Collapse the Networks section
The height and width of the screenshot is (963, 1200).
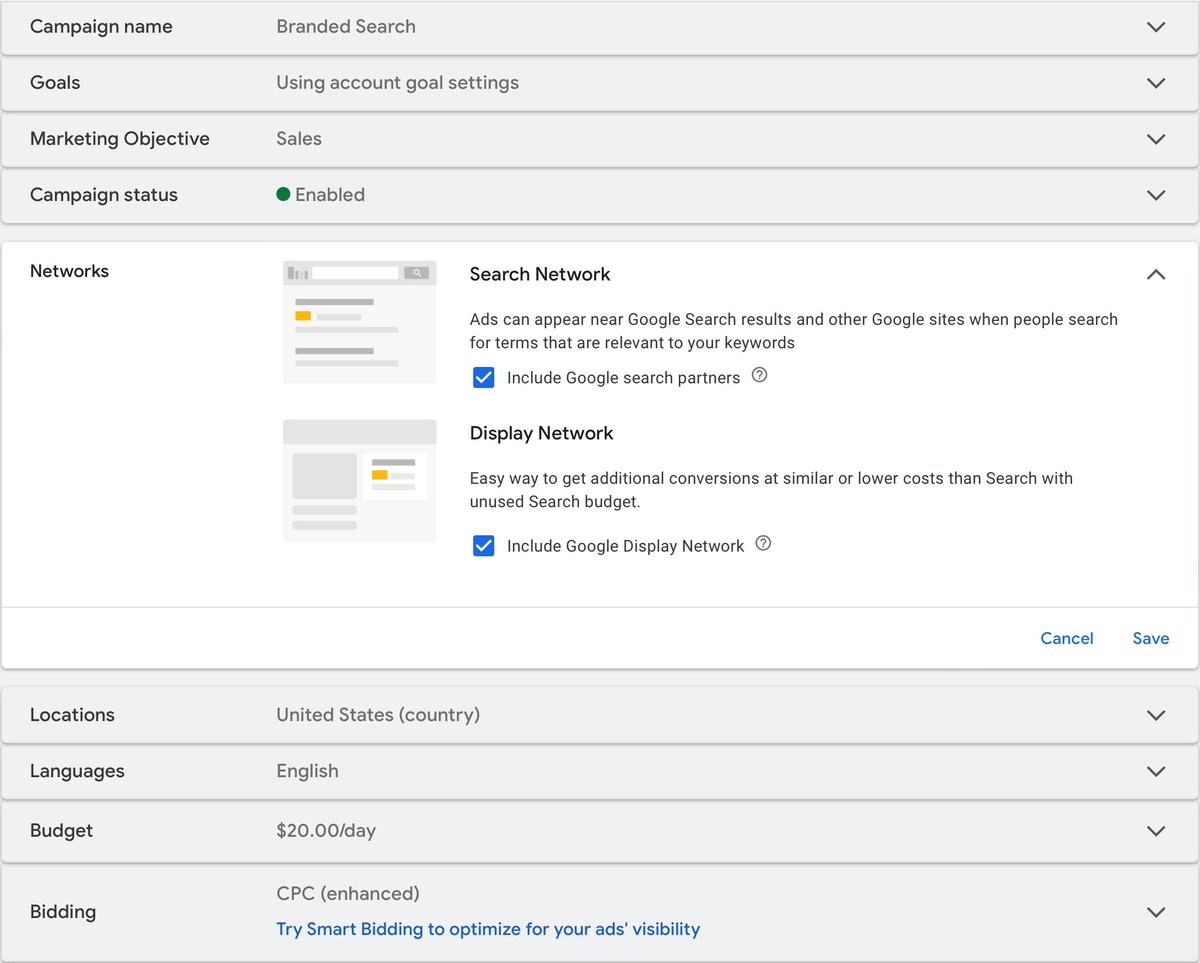pos(1155,274)
